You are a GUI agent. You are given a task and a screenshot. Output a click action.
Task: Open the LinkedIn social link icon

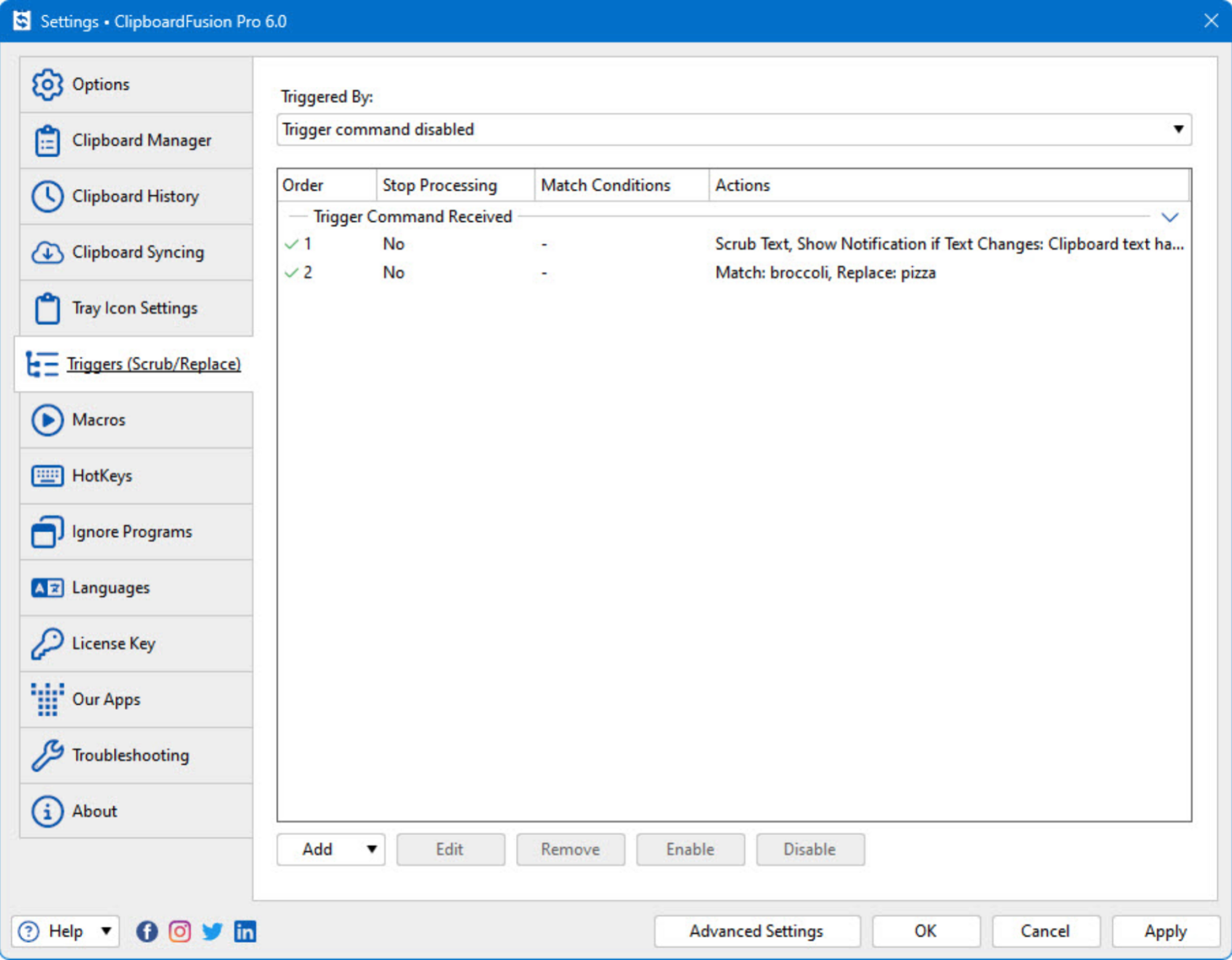pyautogui.click(x=245, y=931)
